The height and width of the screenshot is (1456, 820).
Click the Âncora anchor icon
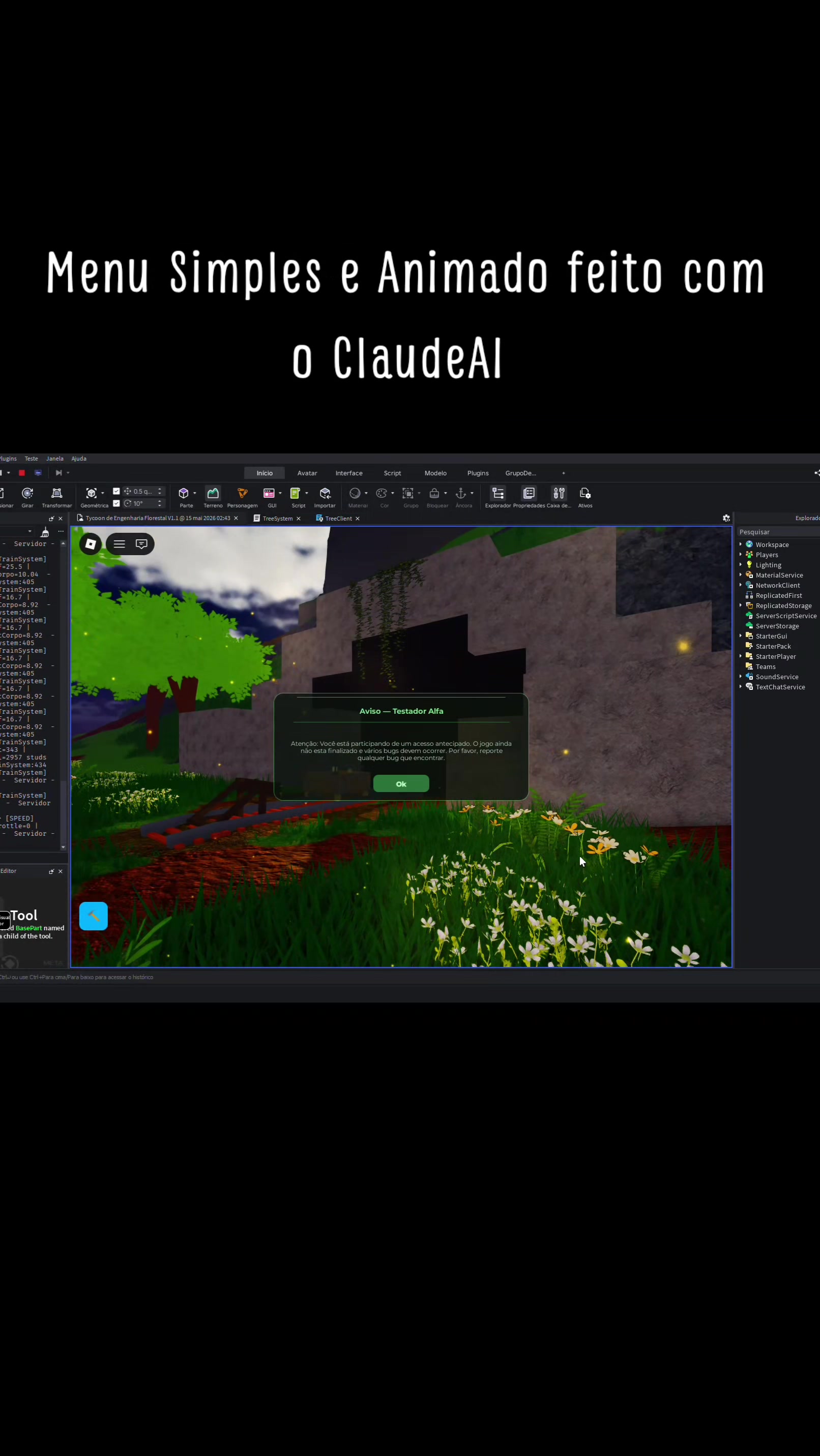click(460, 493)
